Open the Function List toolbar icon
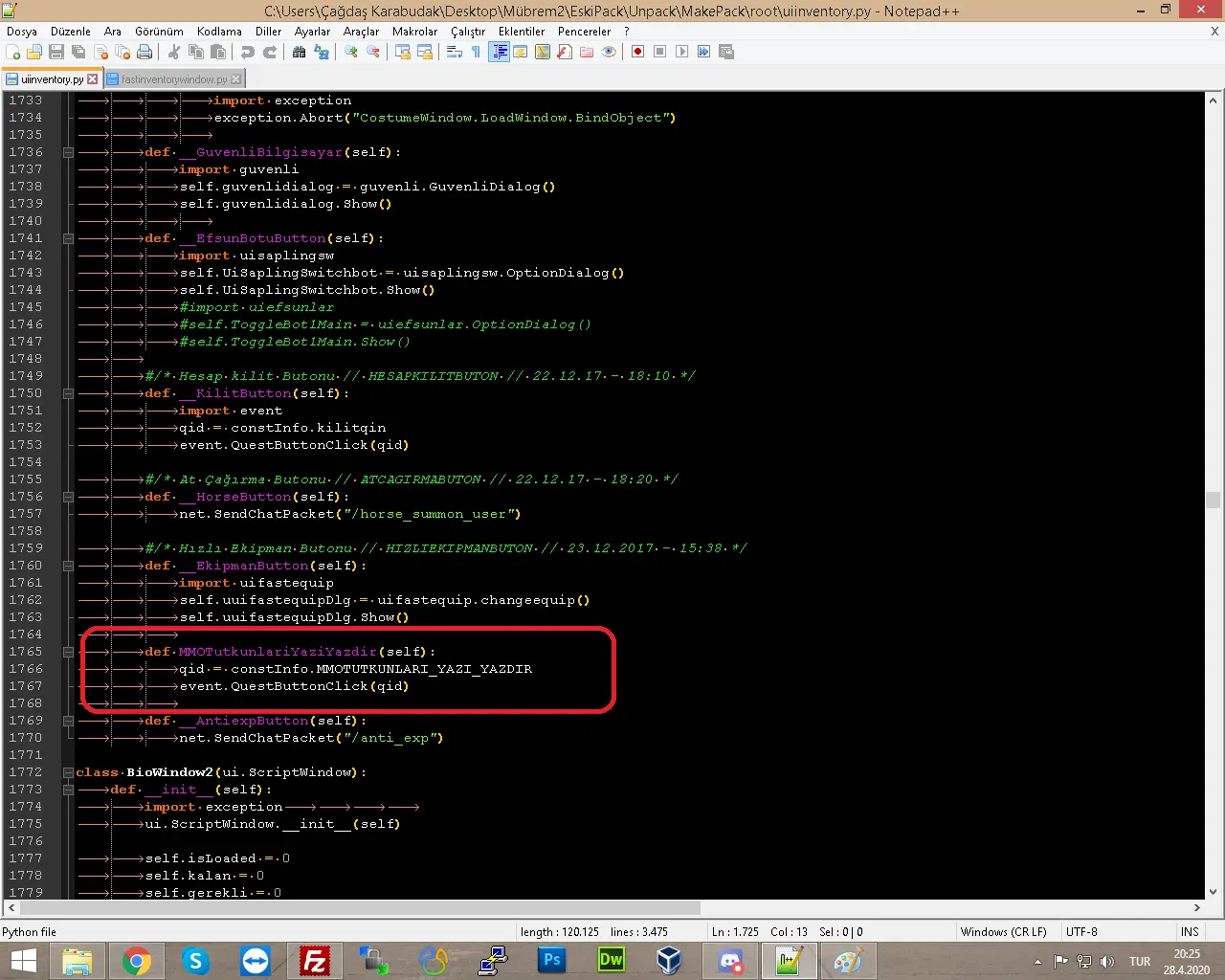The height and width of the screenshot is (980, 1225). tap(565, 52)
